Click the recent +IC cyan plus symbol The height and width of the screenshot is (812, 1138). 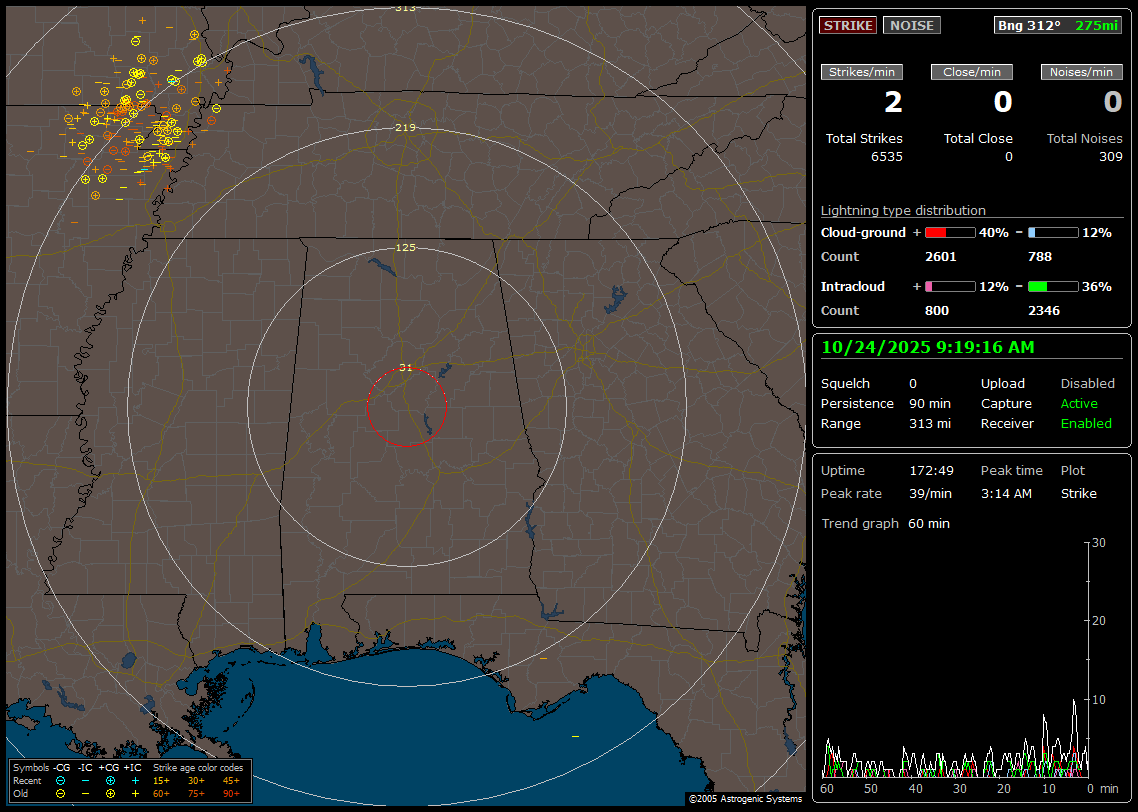pyautogui.click(x=135, y=780)
